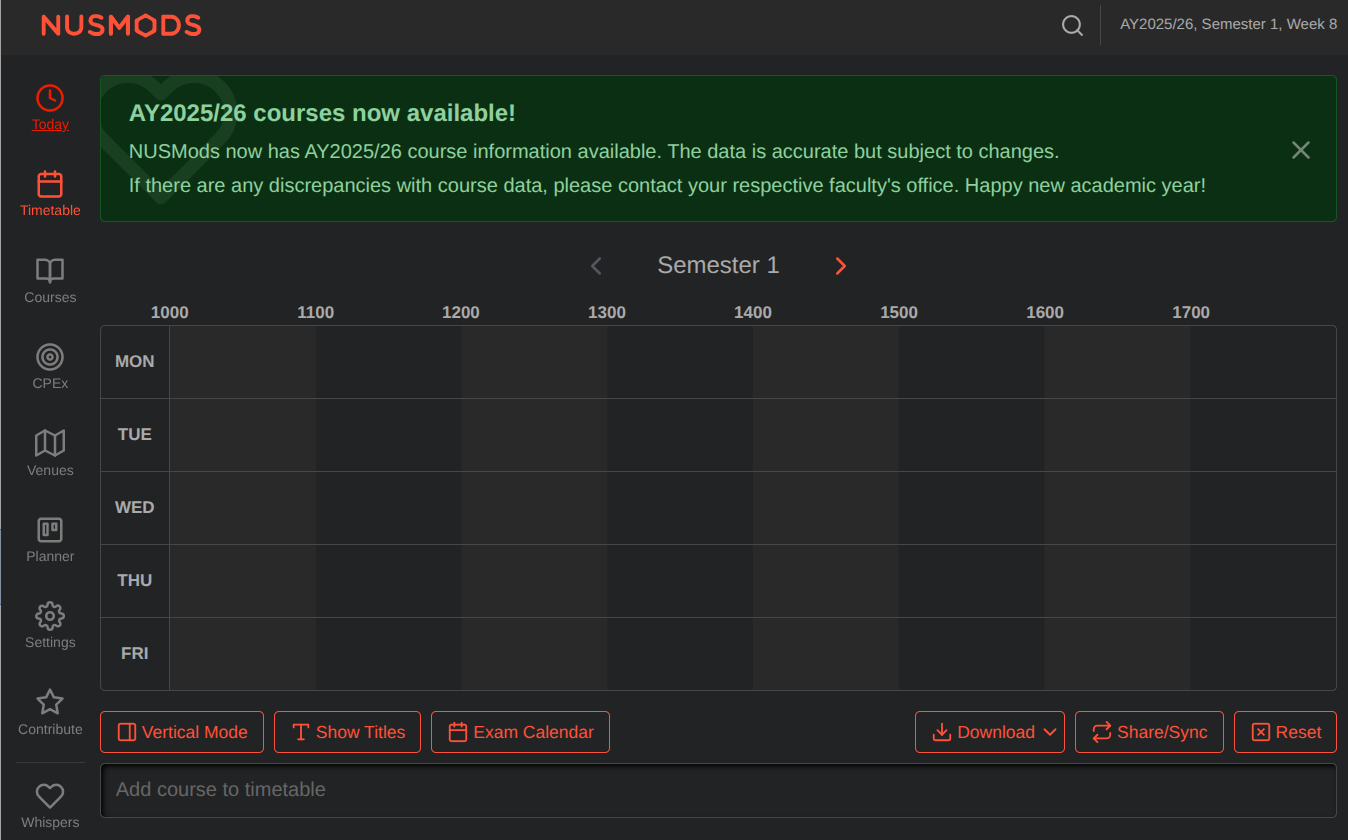
Task: Go to next semester with right chevron
Action: tap(840, 266)
